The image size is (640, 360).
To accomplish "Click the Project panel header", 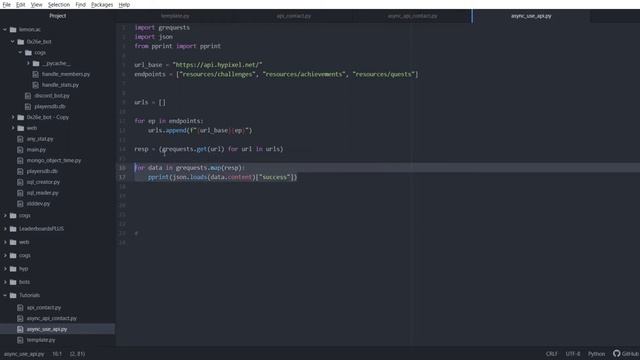I will tap(58, 16).
